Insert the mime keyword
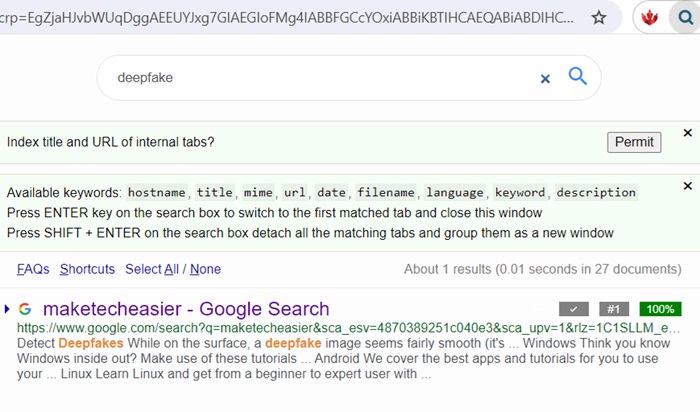 point(258,192)
